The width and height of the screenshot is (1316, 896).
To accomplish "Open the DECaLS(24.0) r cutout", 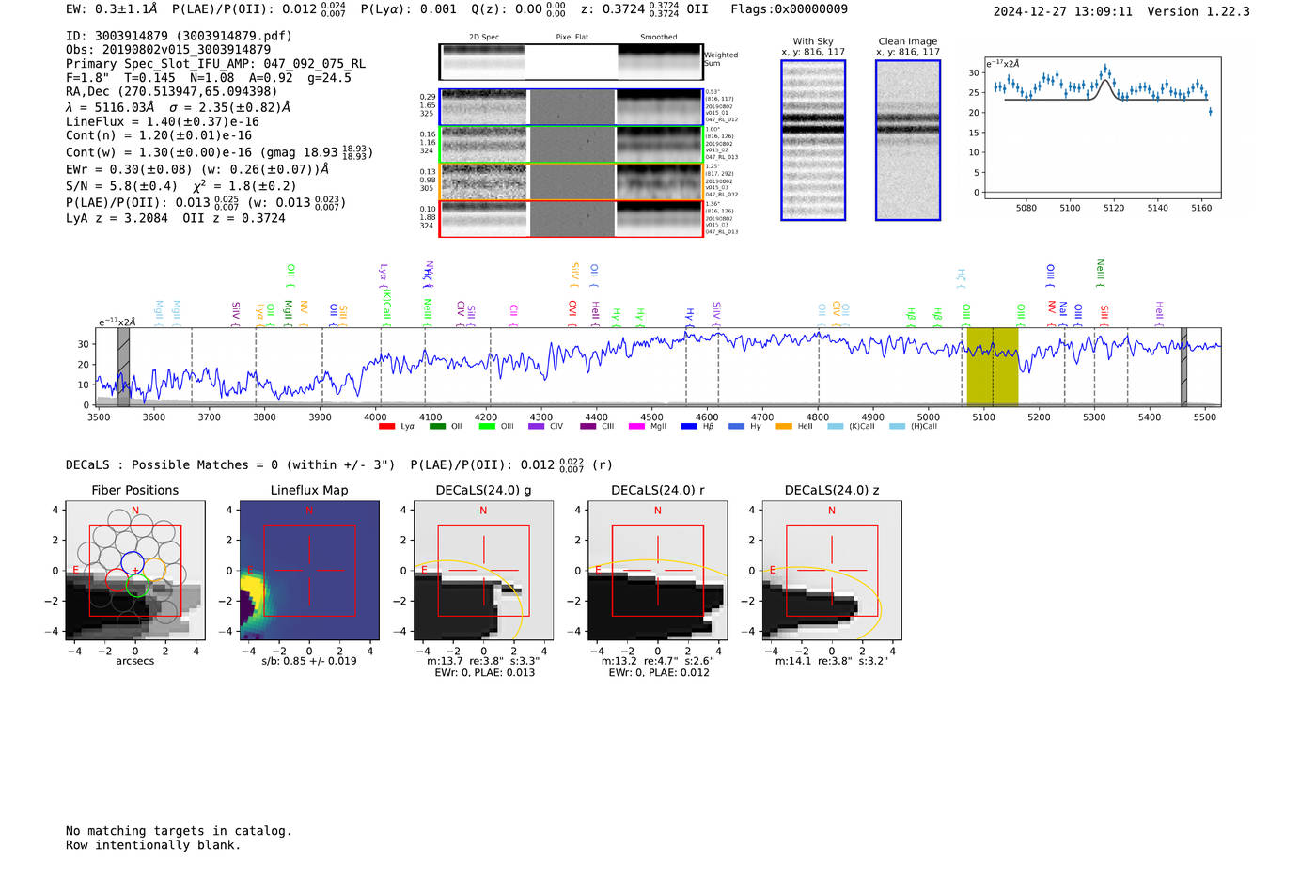I will coord(658,571).
